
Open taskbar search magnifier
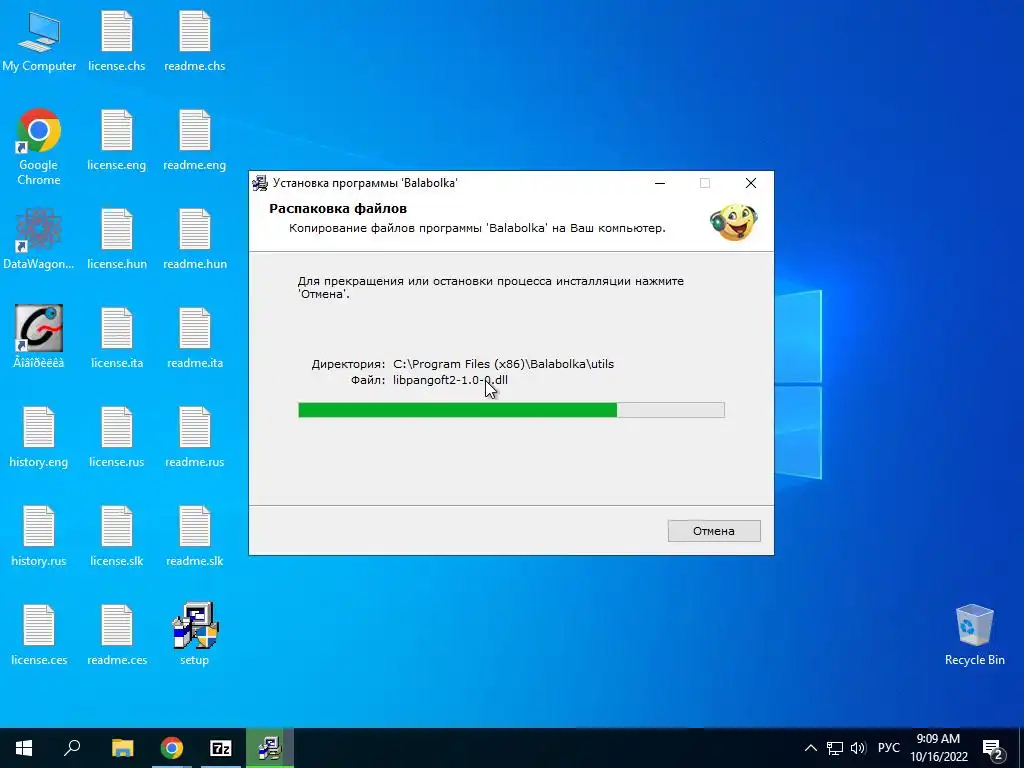point(72,748)
